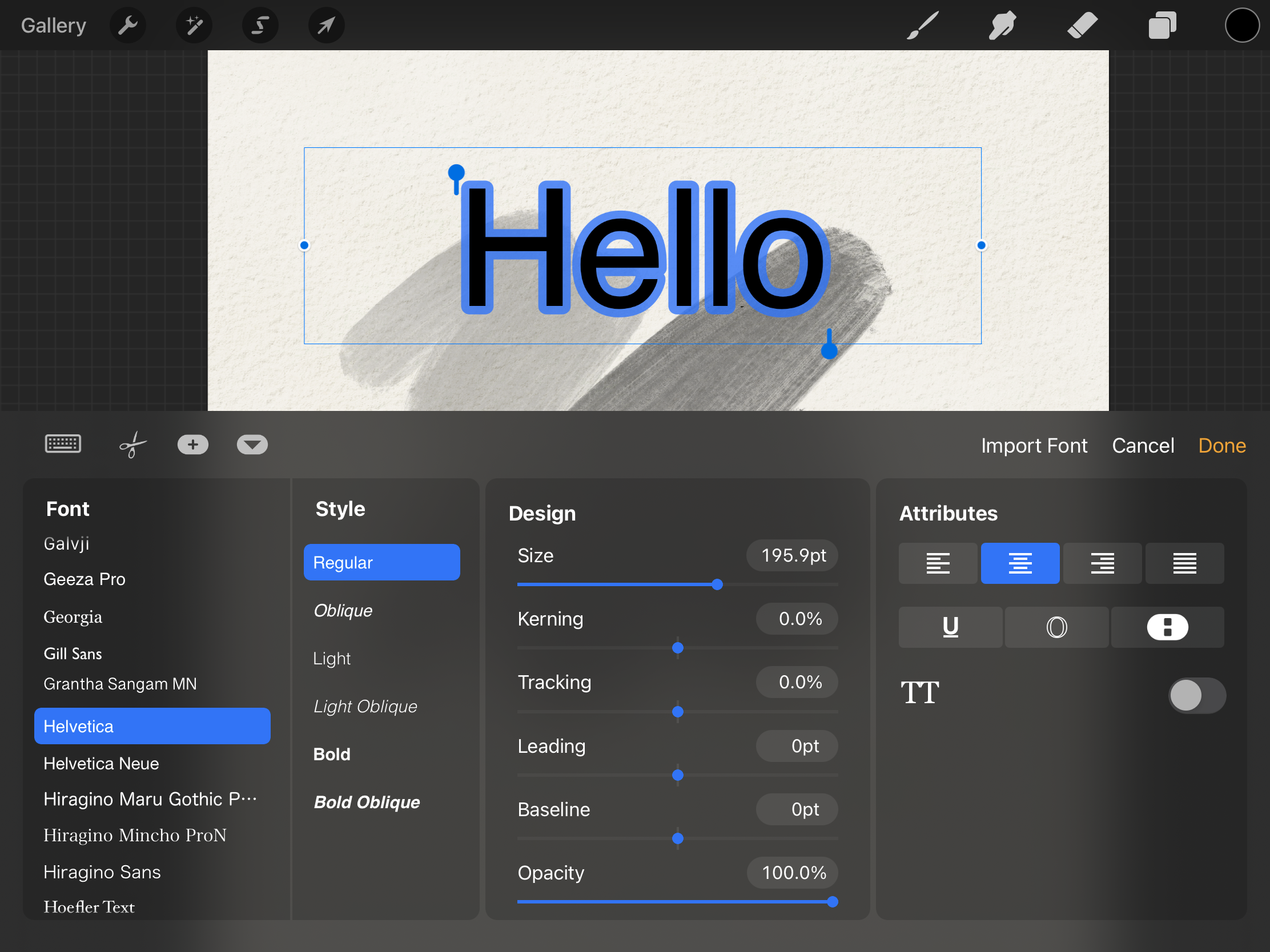Select Helvetica Neue font
The image size is (1270, 952).
tap(100, 763)
